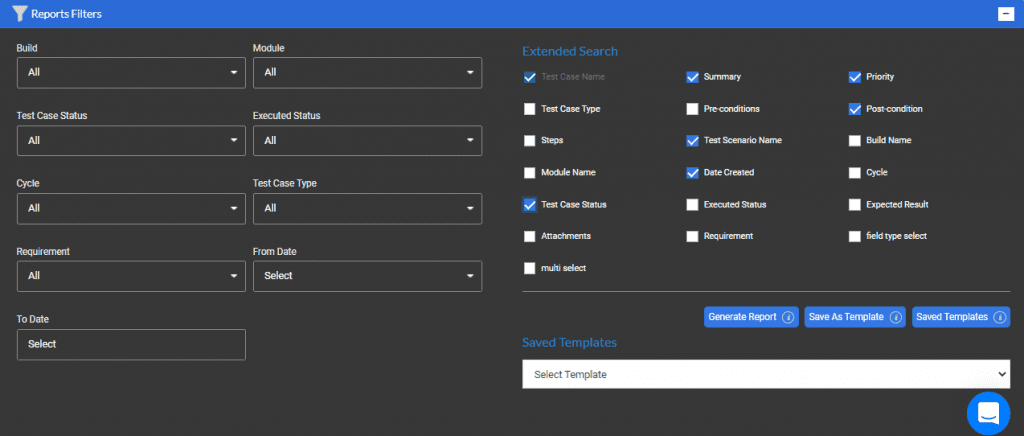The width and height of the screenshot is (1024, 436).
Task: Expand the Executed Status filter dropdown
Action: click(368, 140)
